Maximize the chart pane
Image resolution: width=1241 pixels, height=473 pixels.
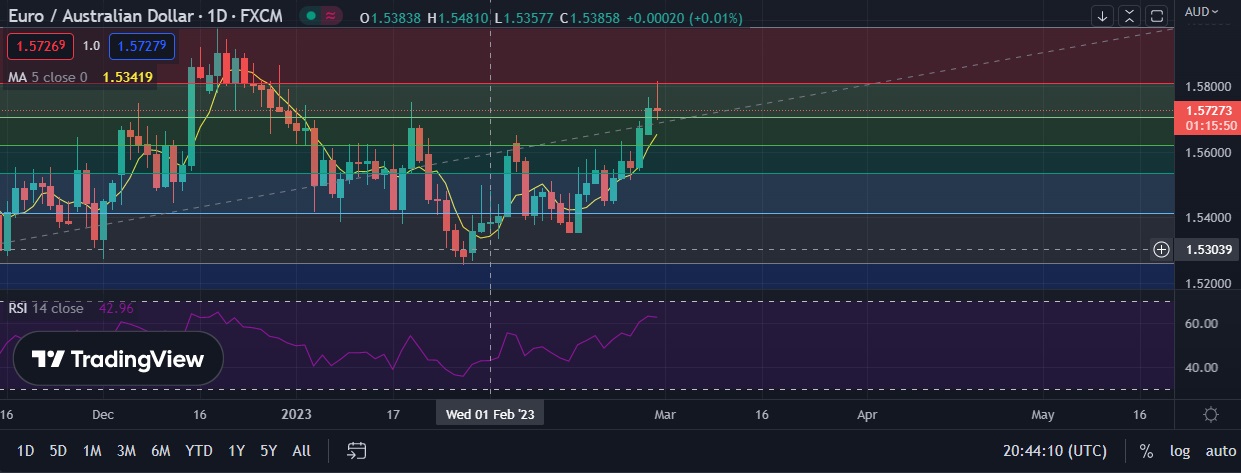tap(1157, 16)
